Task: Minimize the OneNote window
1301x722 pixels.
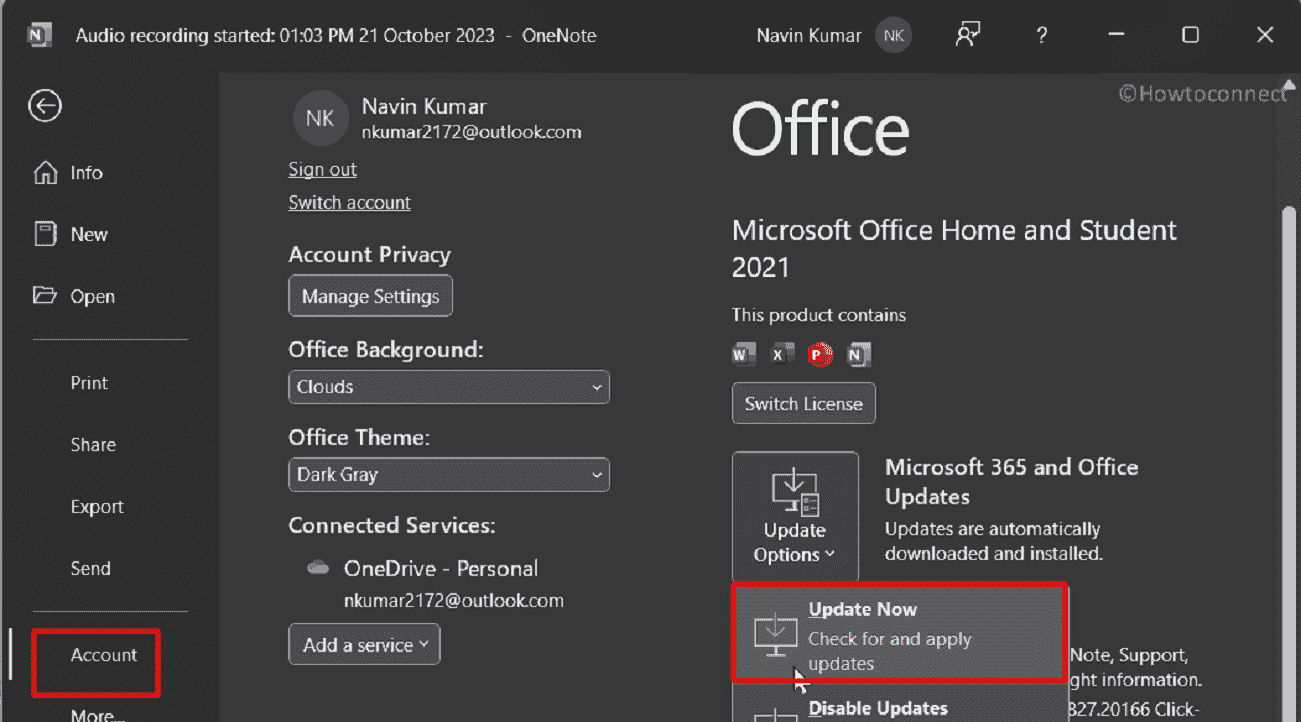Action: click(x=1116, y=35)
